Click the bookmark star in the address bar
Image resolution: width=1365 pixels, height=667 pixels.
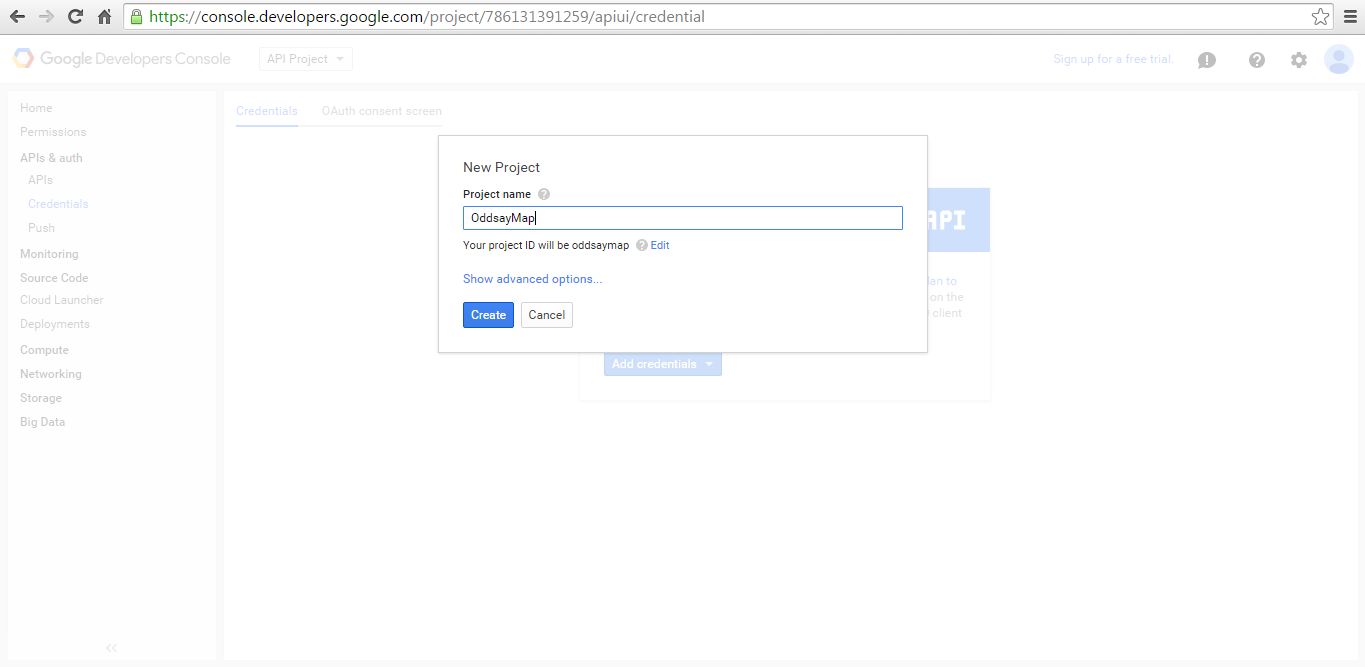pos(1320,16)
